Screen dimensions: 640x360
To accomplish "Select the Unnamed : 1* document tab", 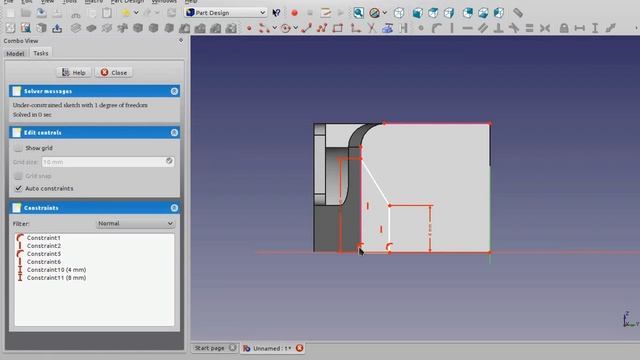I will coord(272,348).
